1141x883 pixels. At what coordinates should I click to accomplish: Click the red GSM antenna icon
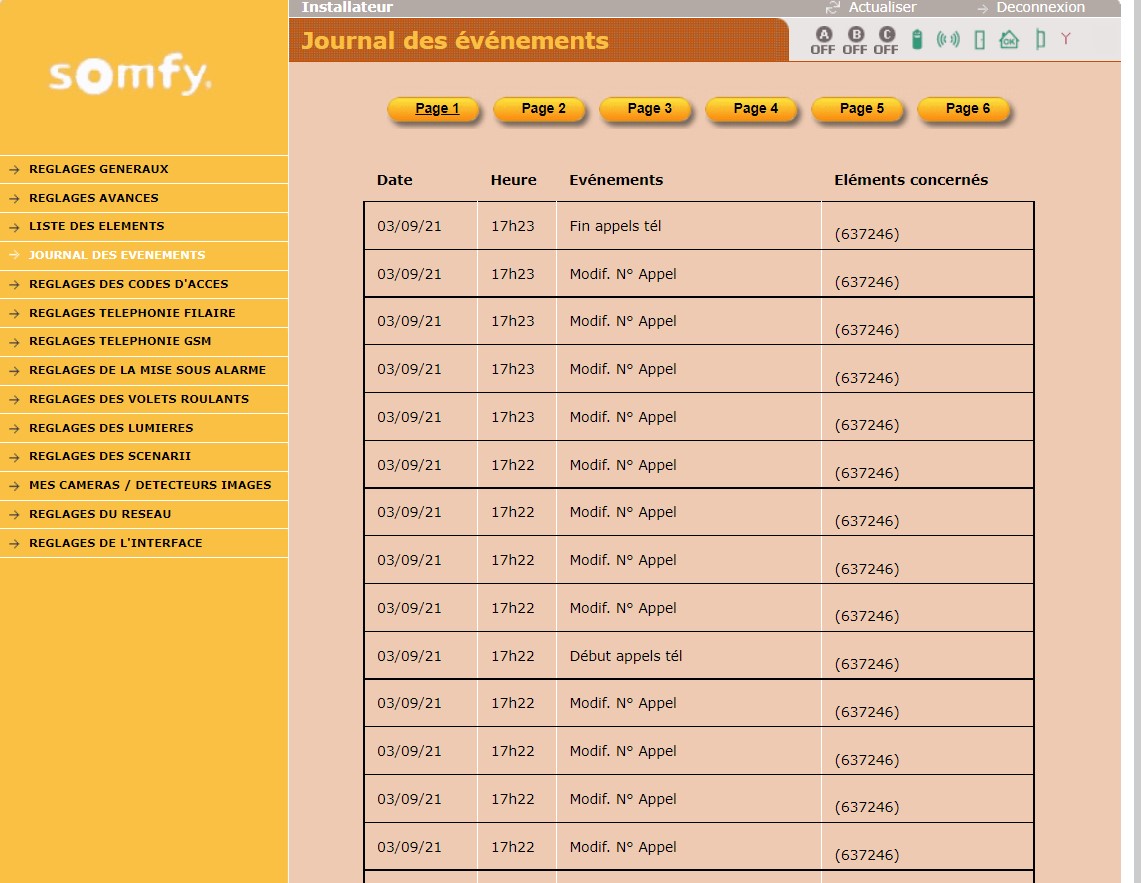(x=1066, y=39)
